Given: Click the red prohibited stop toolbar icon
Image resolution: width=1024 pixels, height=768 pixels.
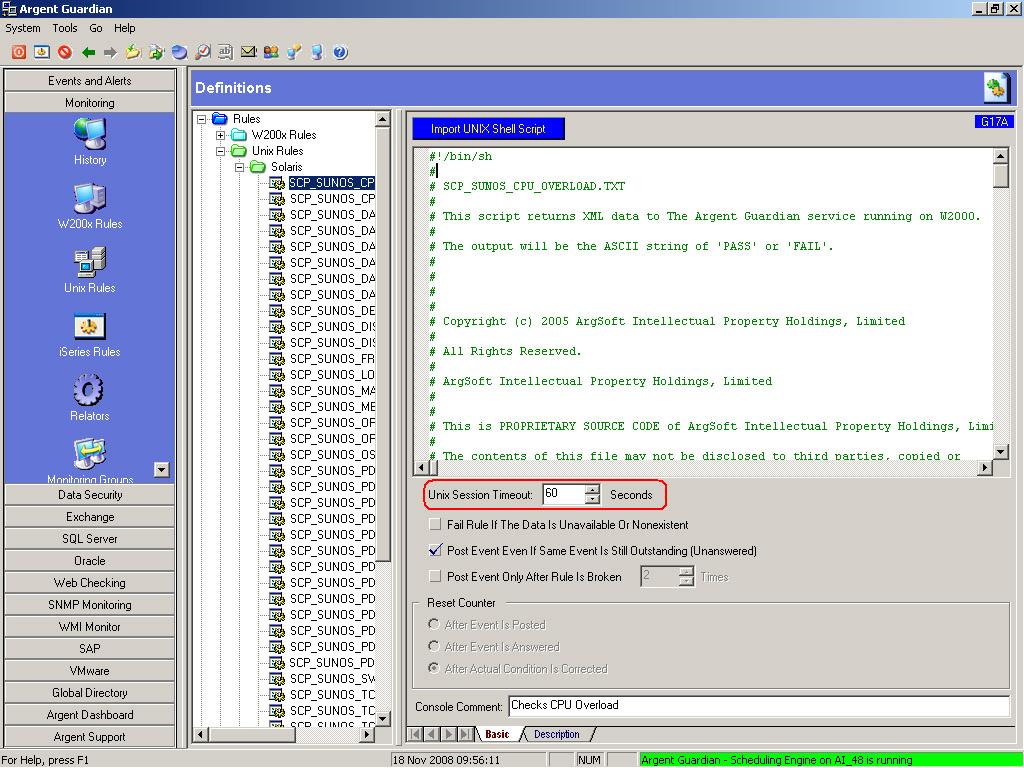Looking at the screenshot, I should click(65, 52).
